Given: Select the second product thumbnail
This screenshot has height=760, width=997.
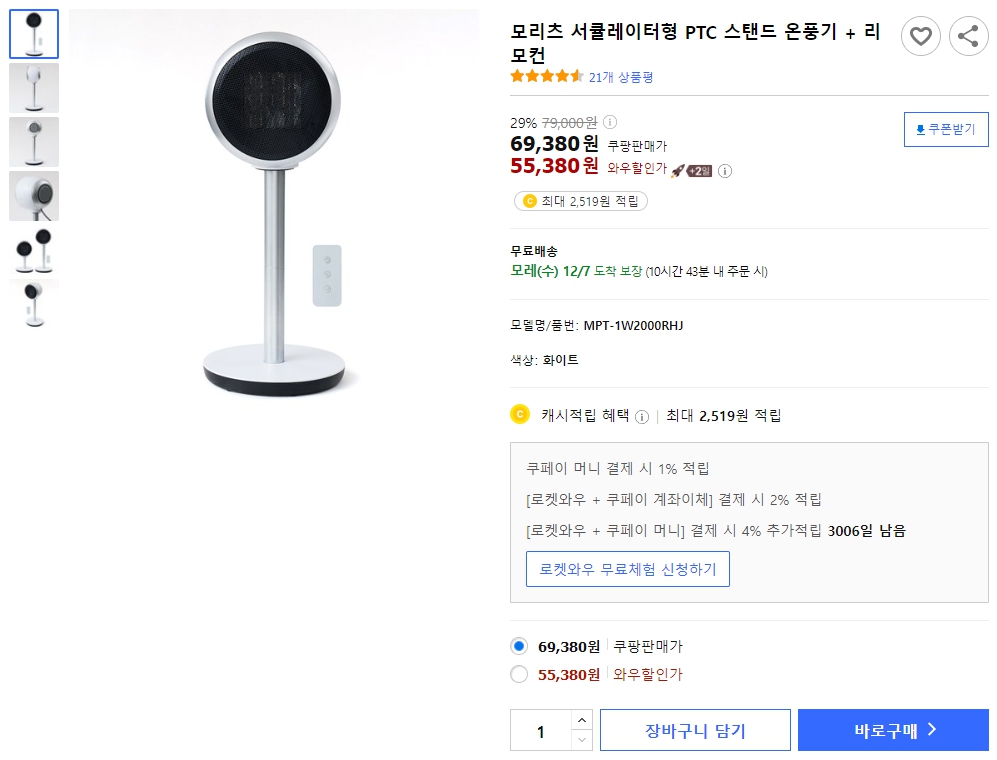Looking at the screenshot, I should 33,87.
